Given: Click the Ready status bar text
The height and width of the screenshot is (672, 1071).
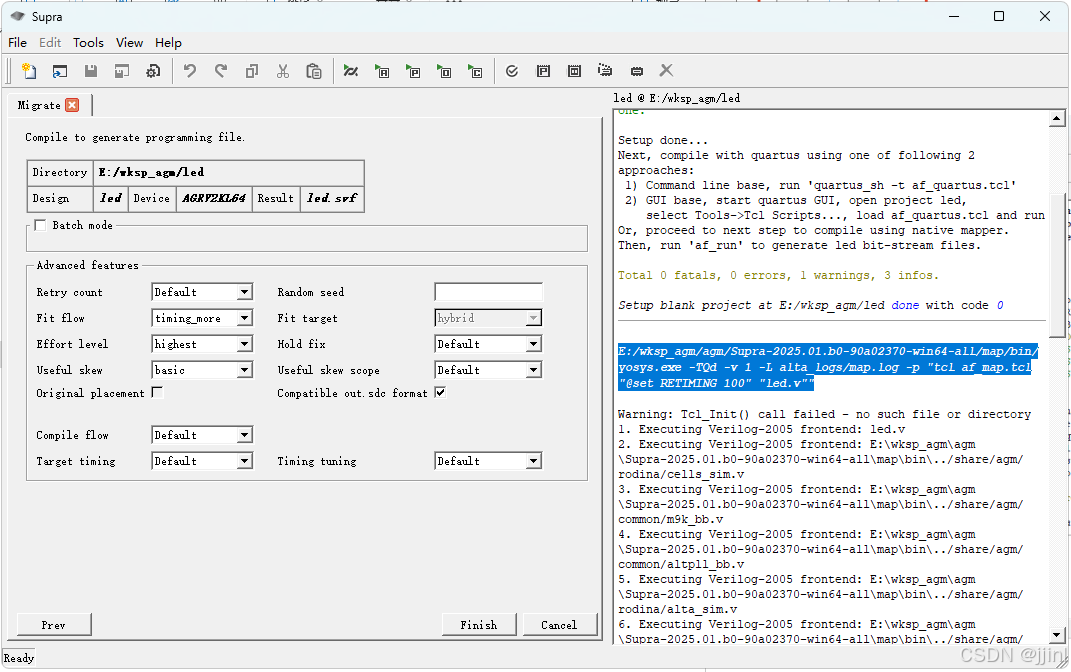Looking at the screenshot, I should tap(19, 658).
